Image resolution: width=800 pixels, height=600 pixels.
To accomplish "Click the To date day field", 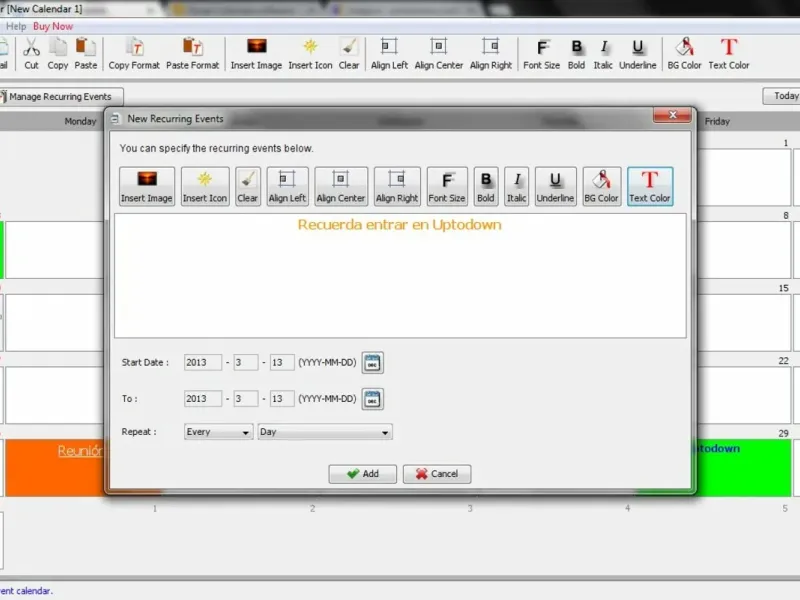I will (282, 399).
